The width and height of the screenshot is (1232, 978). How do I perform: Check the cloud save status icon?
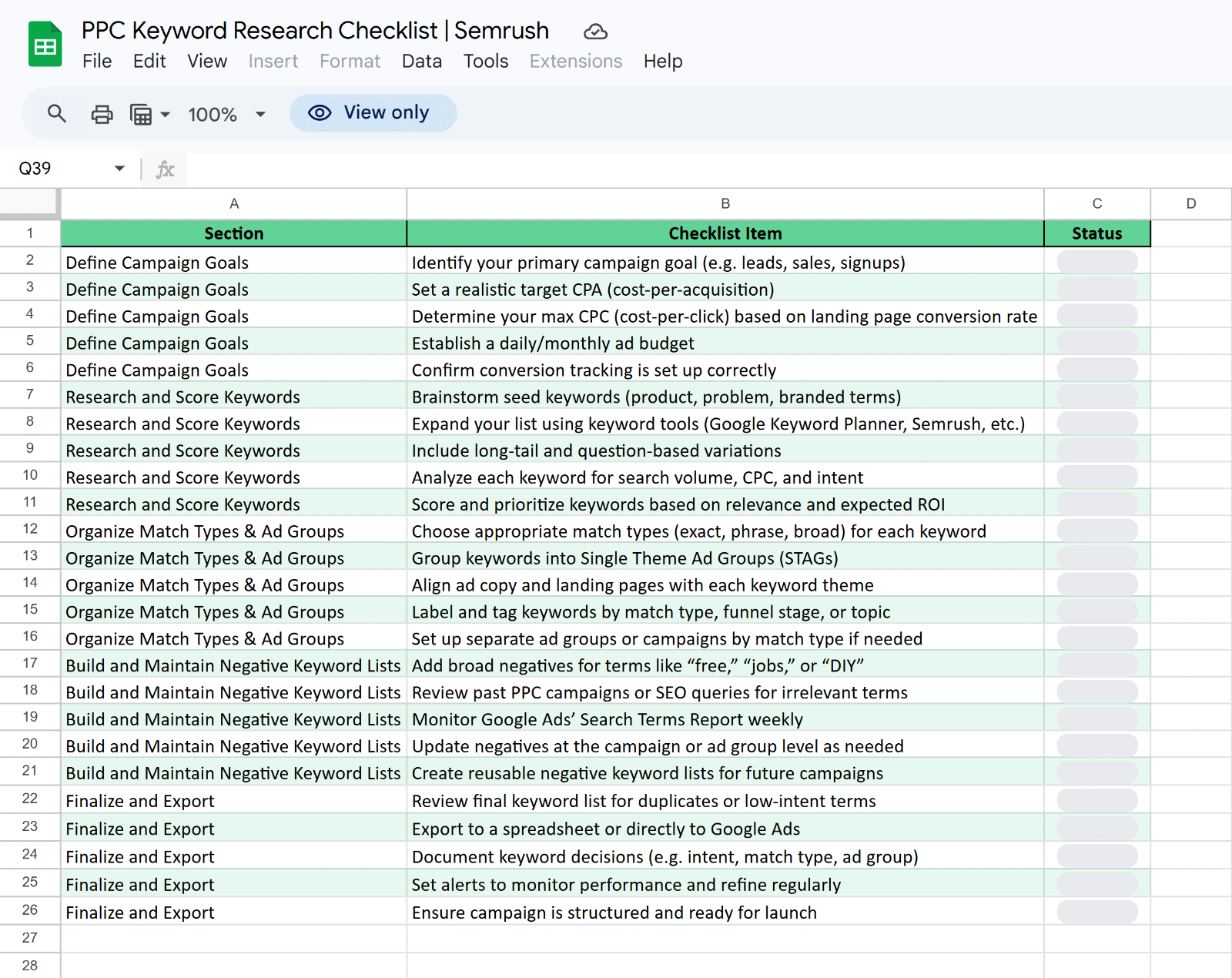point(594,32)
